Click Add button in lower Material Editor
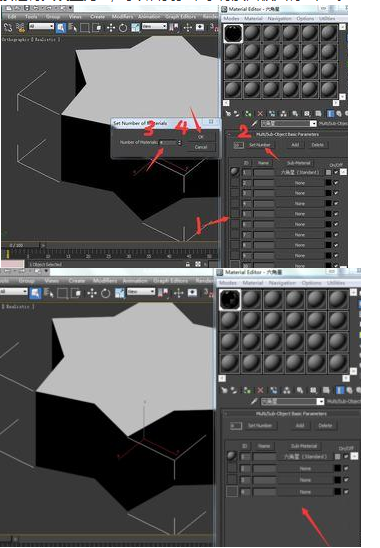Viewport: 380px width, 548px height. 300,426
